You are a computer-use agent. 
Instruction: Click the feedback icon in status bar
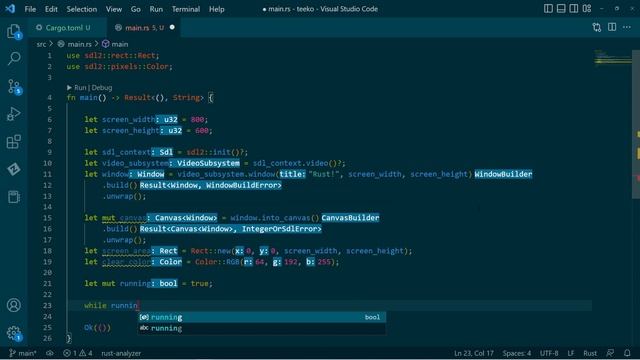point(610,353)
